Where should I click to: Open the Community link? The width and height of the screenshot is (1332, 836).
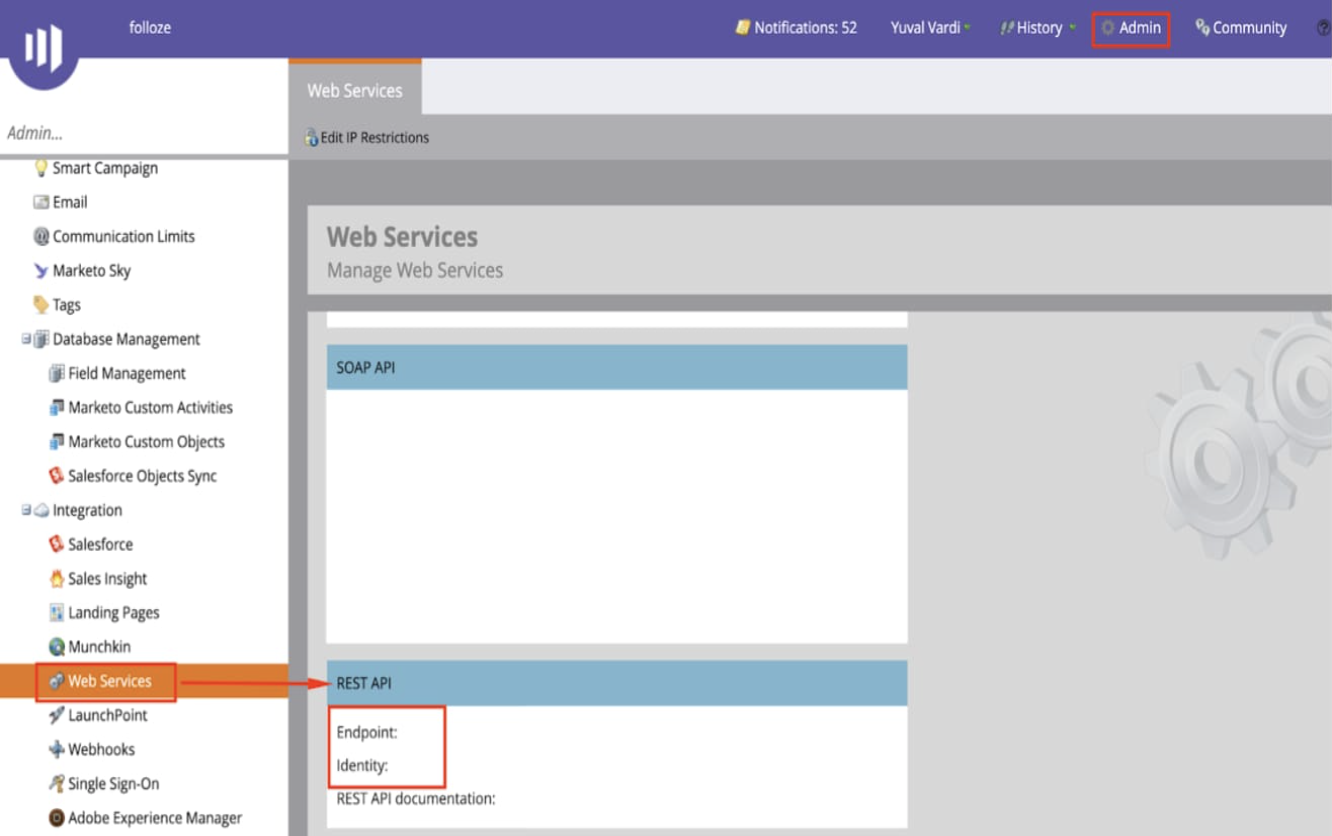pyautogui.click(x=1241, y=28)
